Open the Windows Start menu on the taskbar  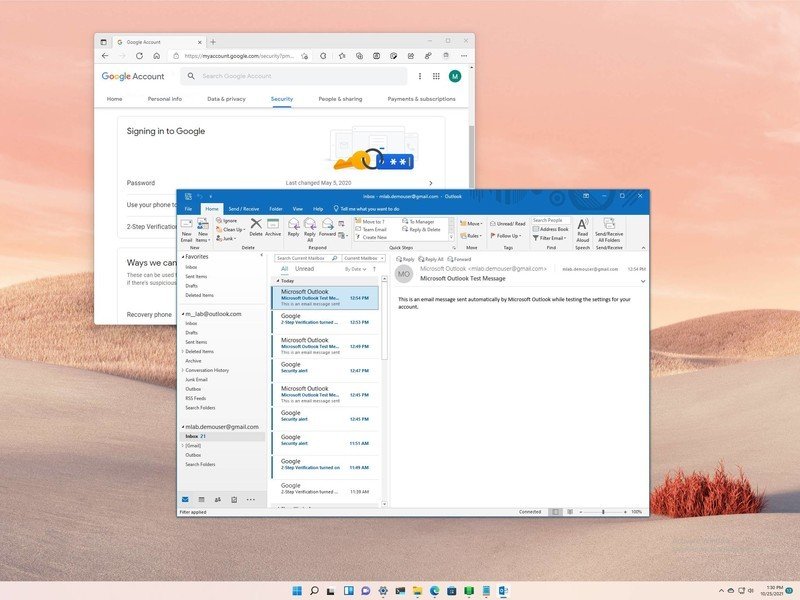point(297,591)
